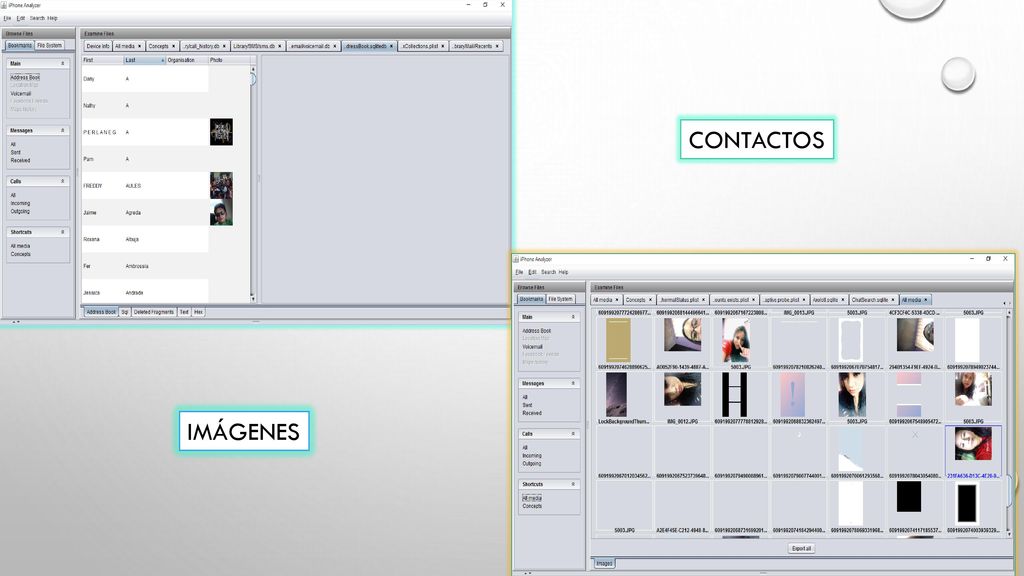The image size is (1024, 576).
Task: Close the All media tab in Address Book window
Action: pyautogui.click(x=140, y=46)
